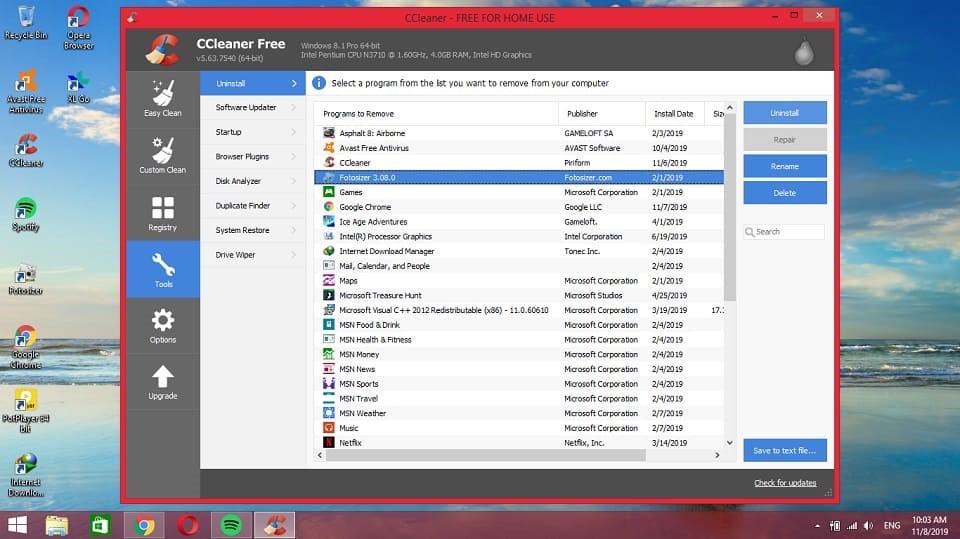This screenshot has width=960, height=539.
Task: Open Drive Wiper tool
Action: (253, 254)
